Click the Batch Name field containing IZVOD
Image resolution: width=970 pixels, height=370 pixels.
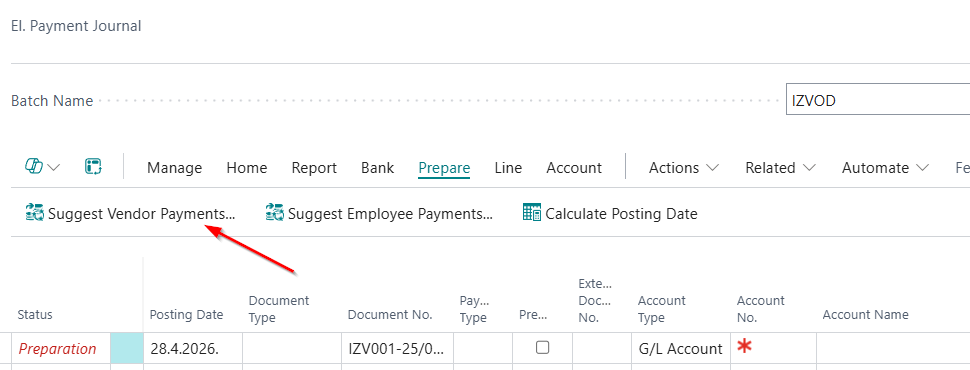coord(877,100)
